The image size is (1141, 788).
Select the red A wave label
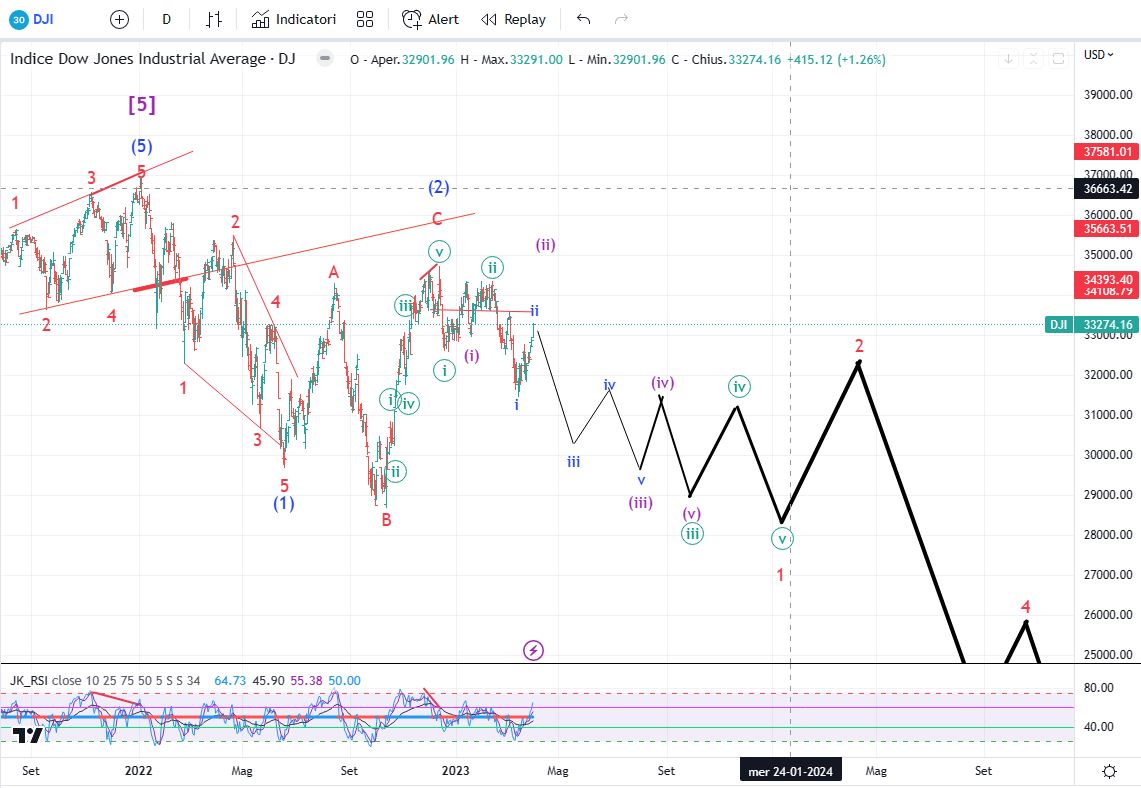click(333, 272)
